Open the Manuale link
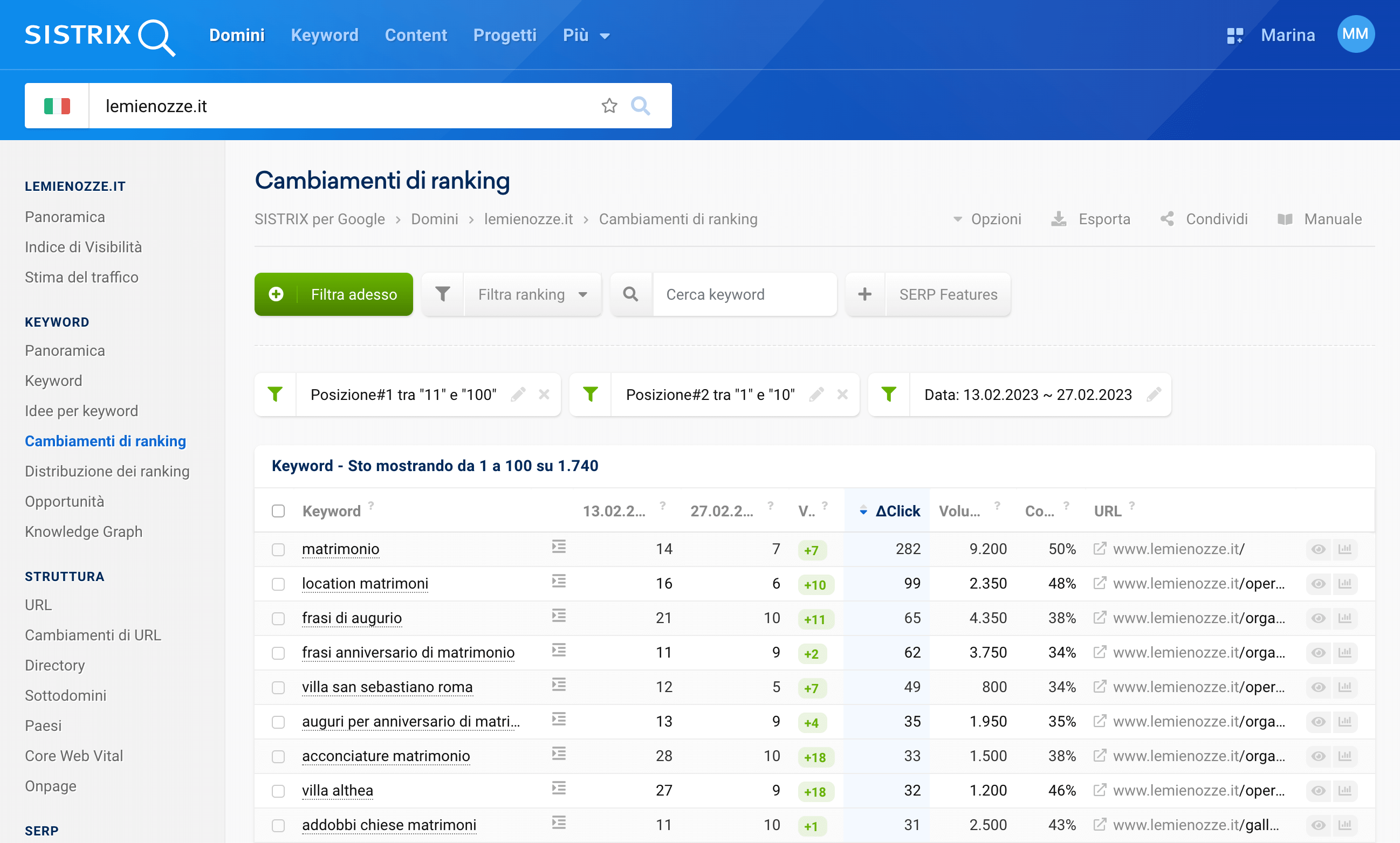 (1319, 219)
